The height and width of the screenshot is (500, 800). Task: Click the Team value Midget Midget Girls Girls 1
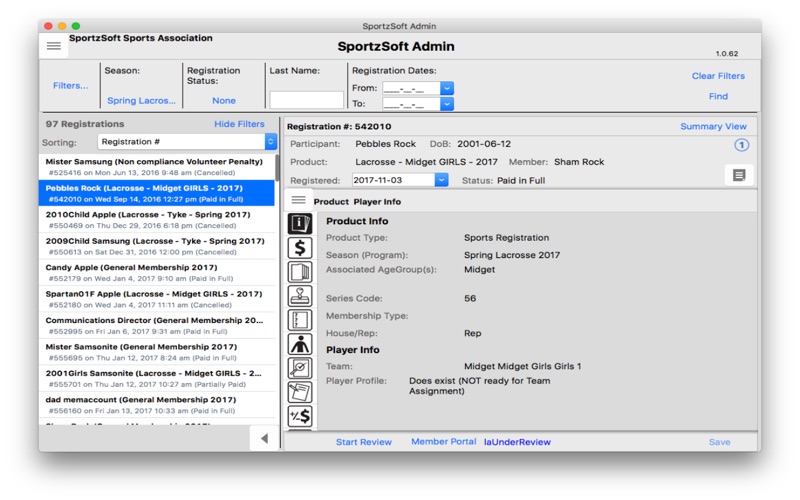522,366
